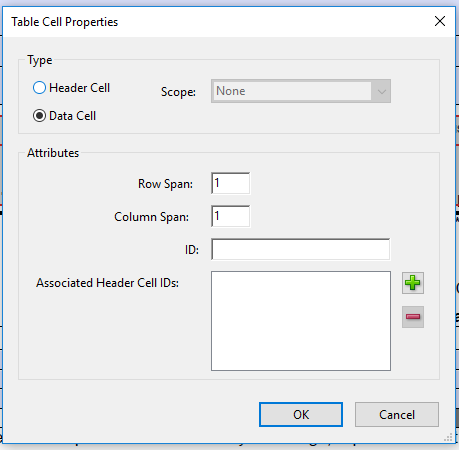
Task: Click the Header Cell label text
Action: (79, 88)
